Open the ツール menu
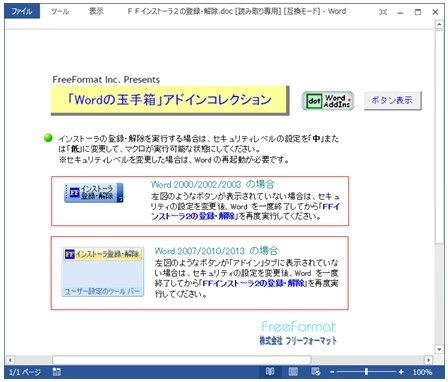This screenshot has width=448, height=382. pyautogui.click(x=60, y=12)
